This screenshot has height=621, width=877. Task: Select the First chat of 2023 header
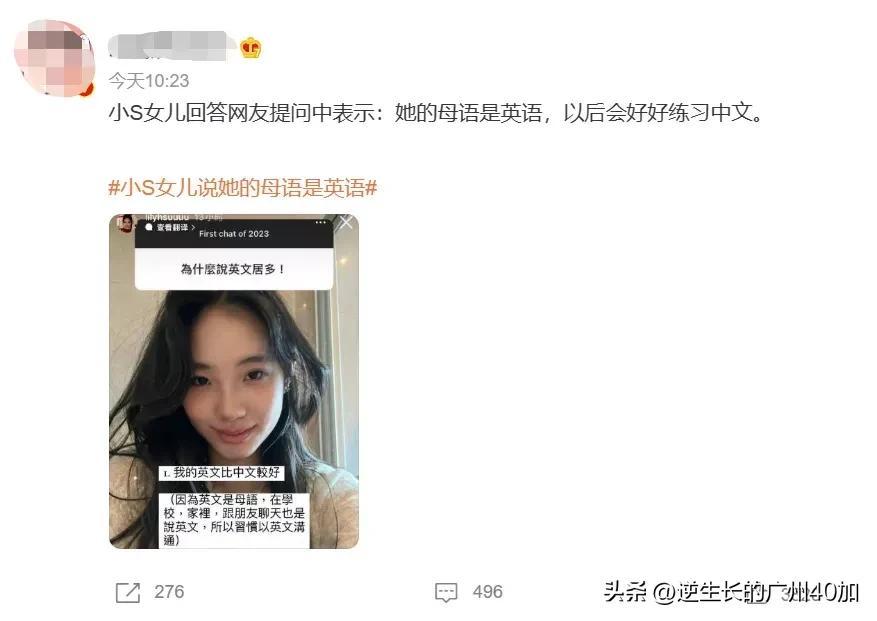234,233
